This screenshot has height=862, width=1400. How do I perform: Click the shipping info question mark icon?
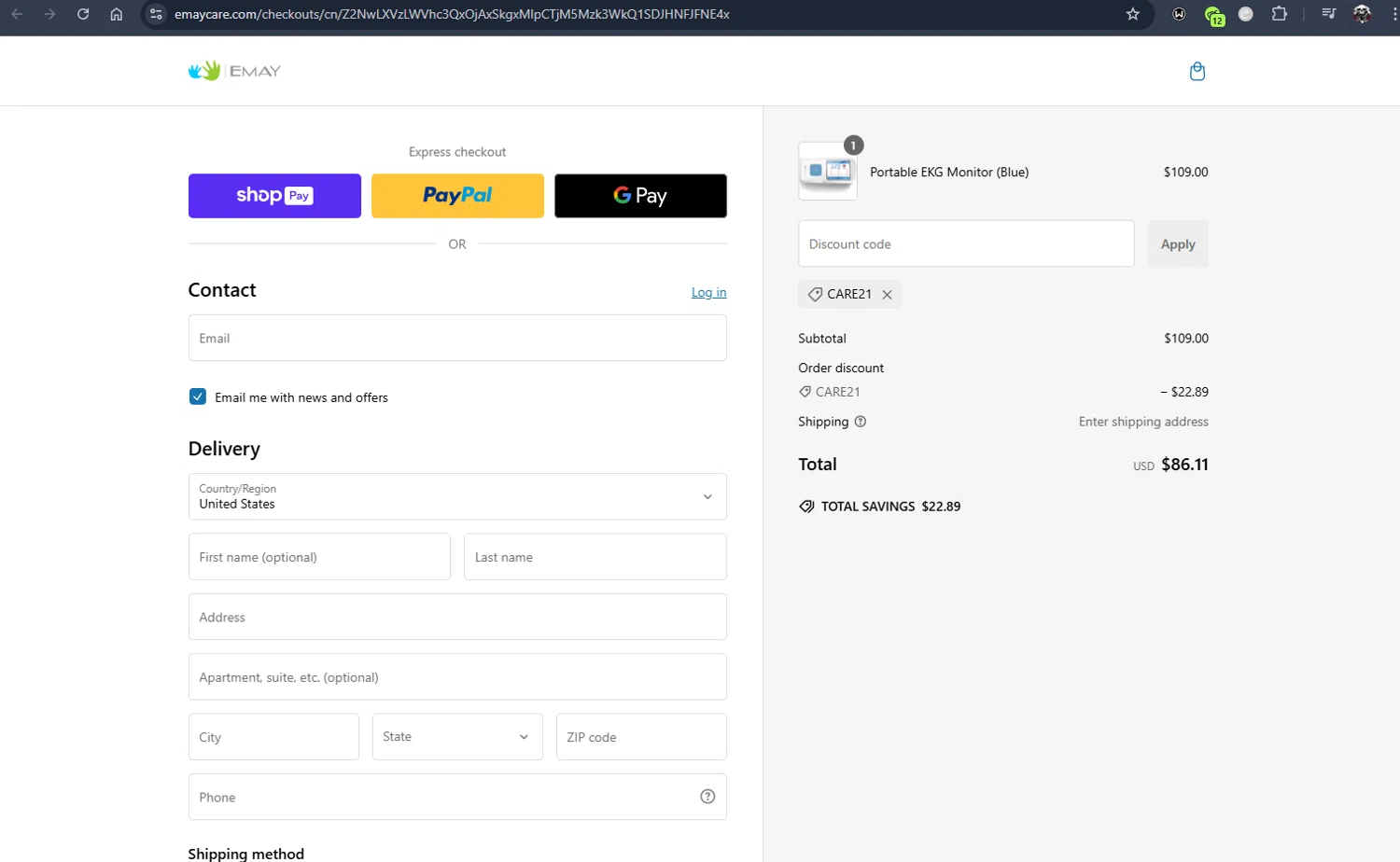click(x=861, y=422)
